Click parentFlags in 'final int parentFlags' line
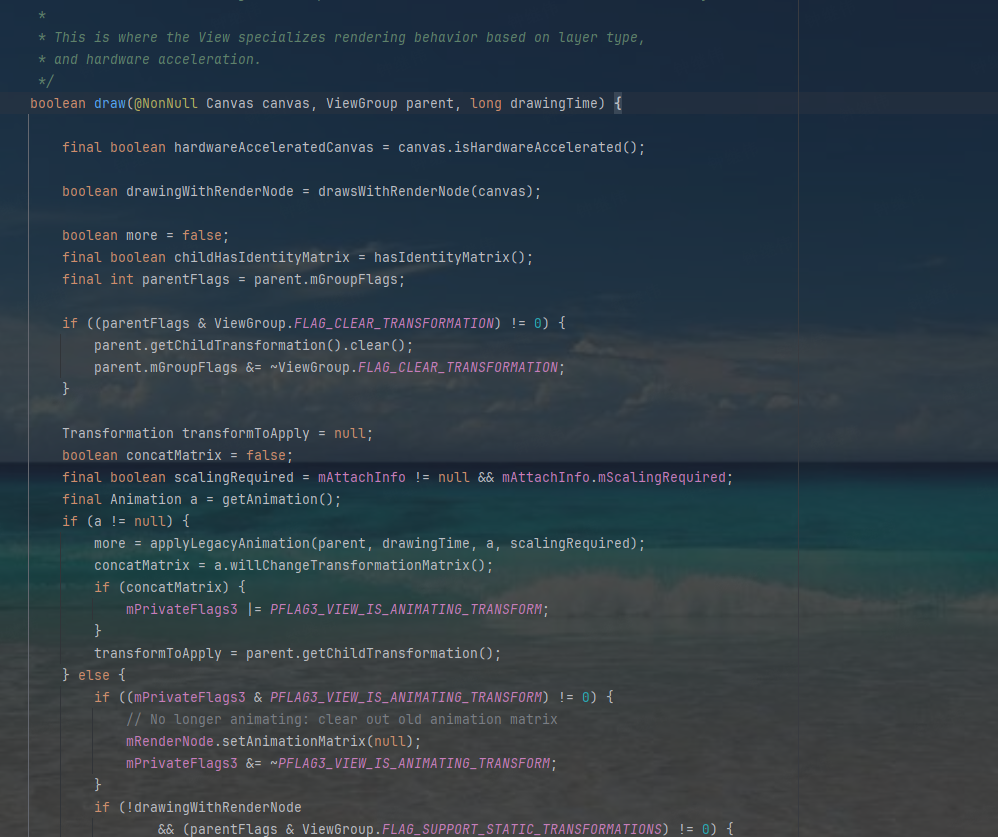This screenshot has width=998, height=837. 185,279
